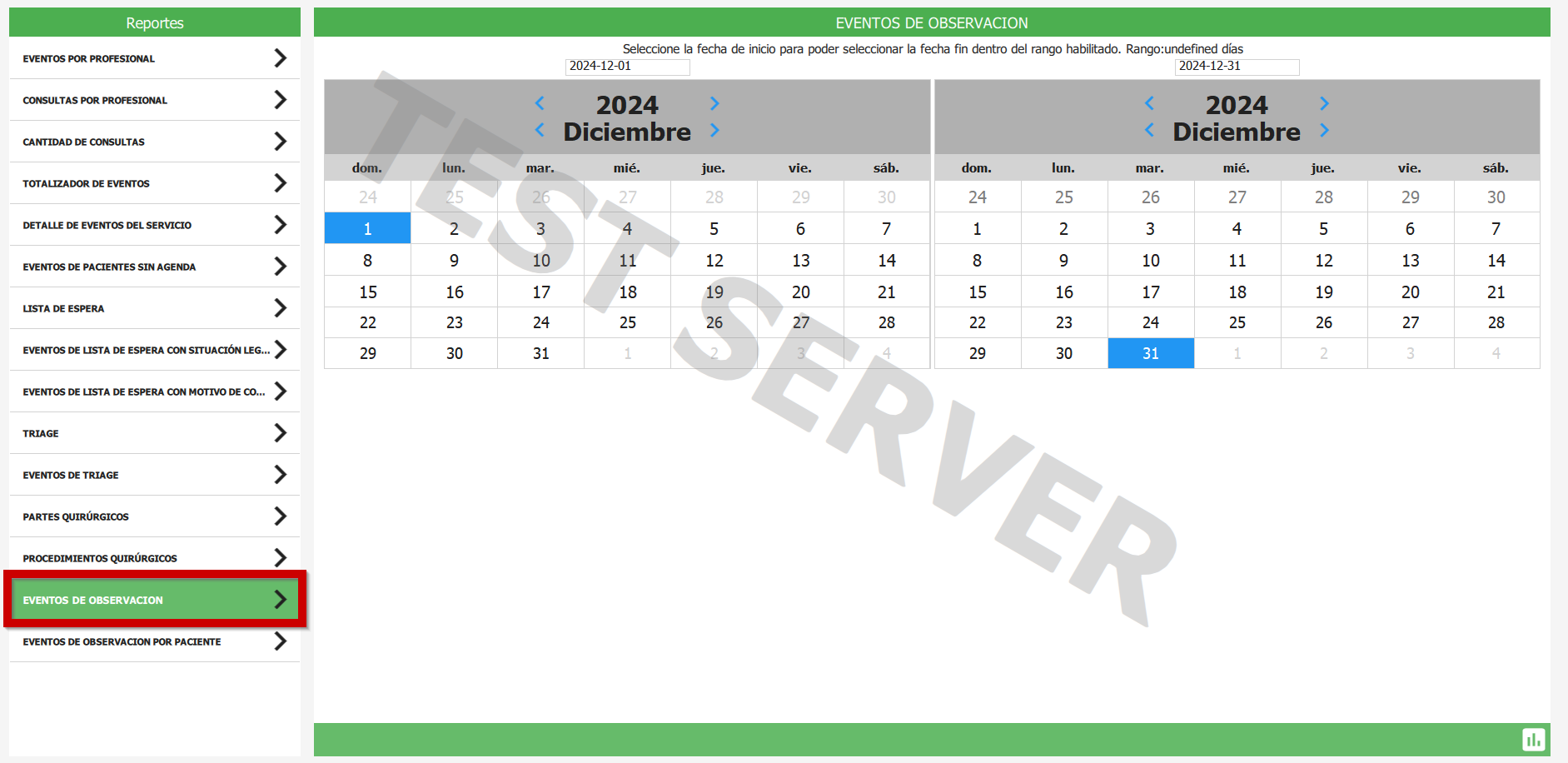Select December 20 in end calendar
Image resolution: width=1568 pixels, height=763 pixels.
[1410, 292]
